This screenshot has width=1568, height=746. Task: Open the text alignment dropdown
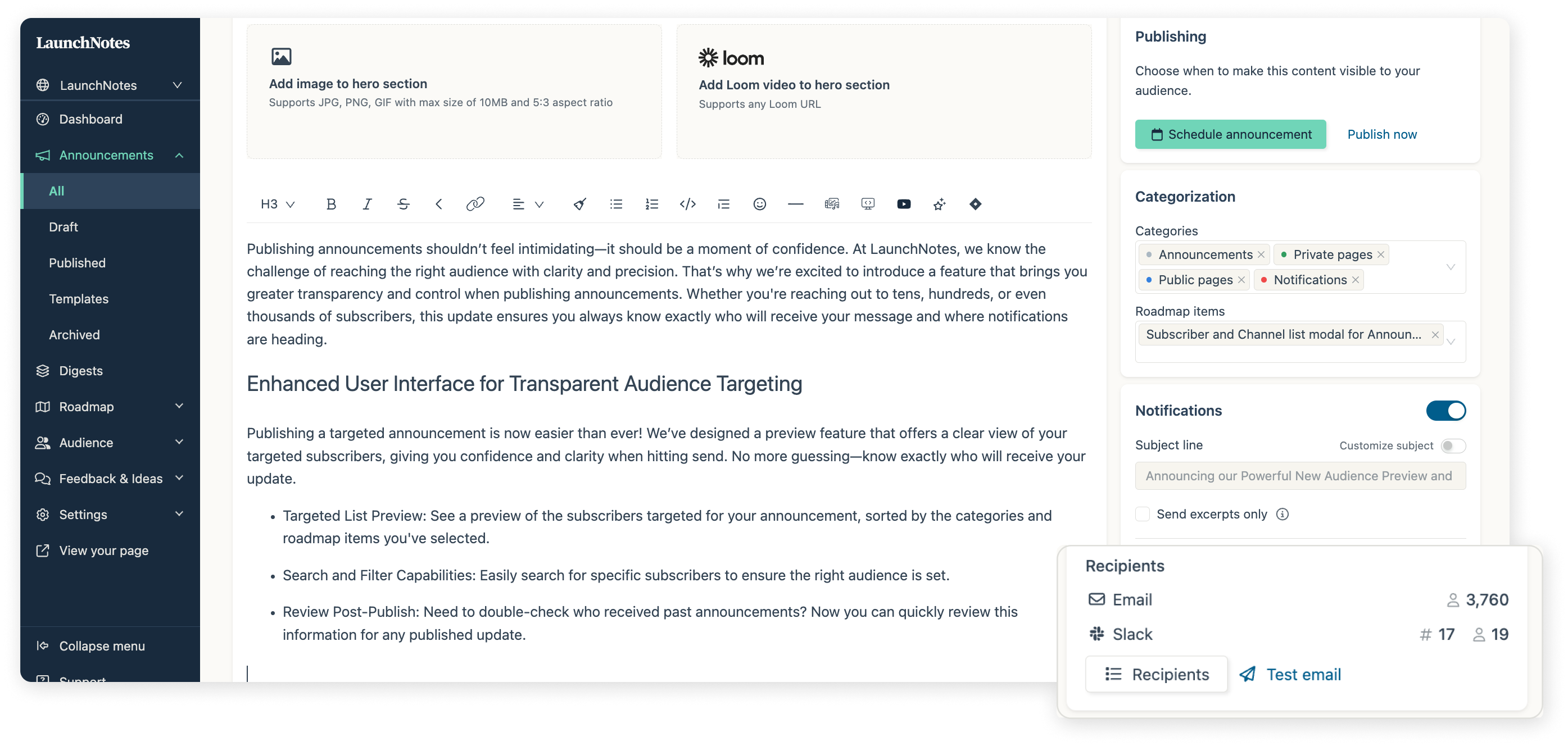tap(528, 204)
